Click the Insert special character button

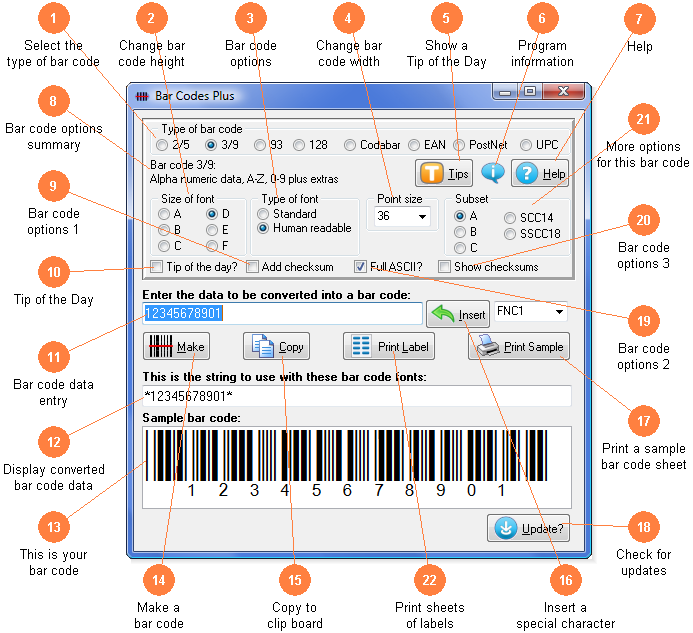458,314
